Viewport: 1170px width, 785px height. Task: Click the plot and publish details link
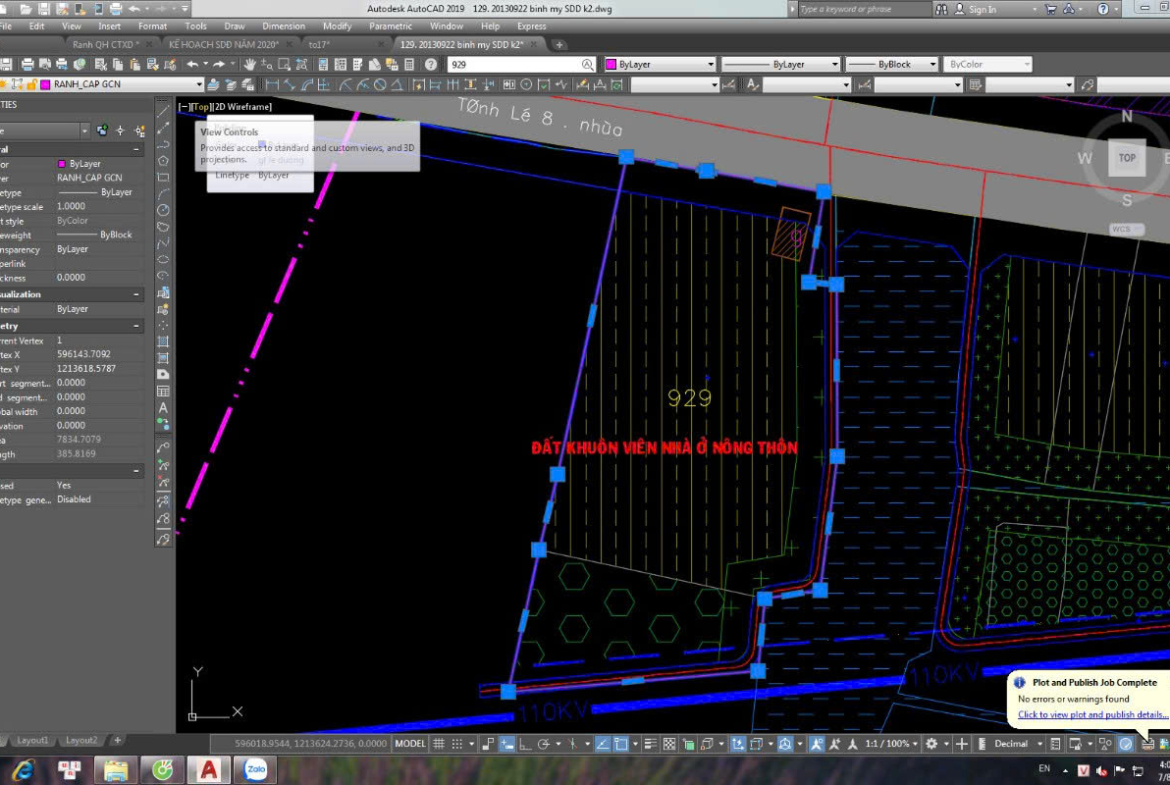click(x=1092, y=715)
